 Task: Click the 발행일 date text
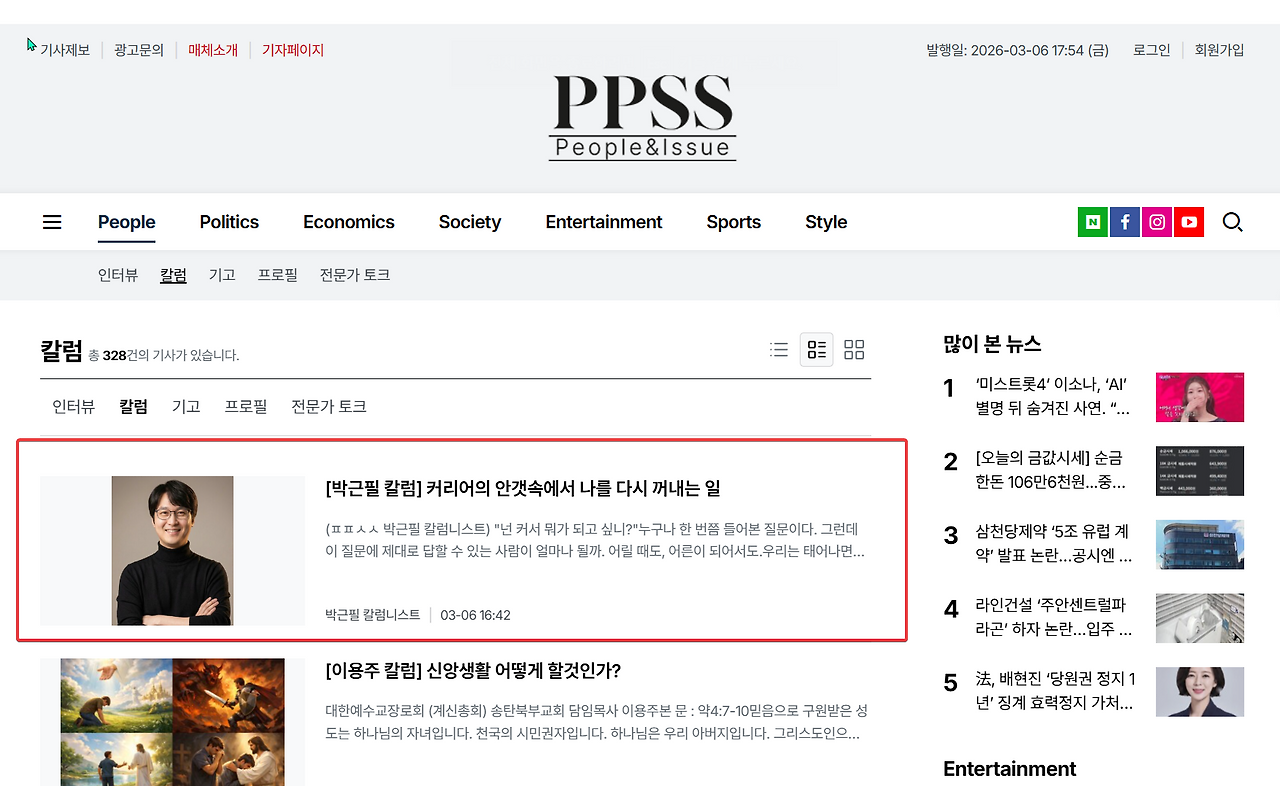(1017, 50)
